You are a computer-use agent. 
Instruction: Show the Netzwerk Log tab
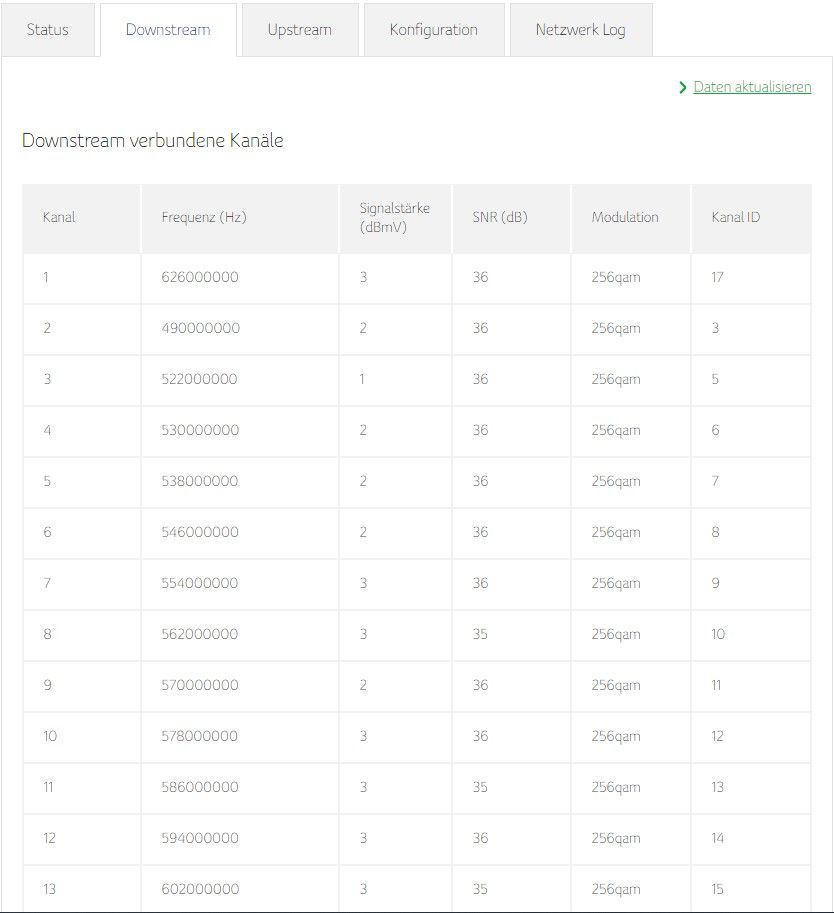tap(580, 30)
